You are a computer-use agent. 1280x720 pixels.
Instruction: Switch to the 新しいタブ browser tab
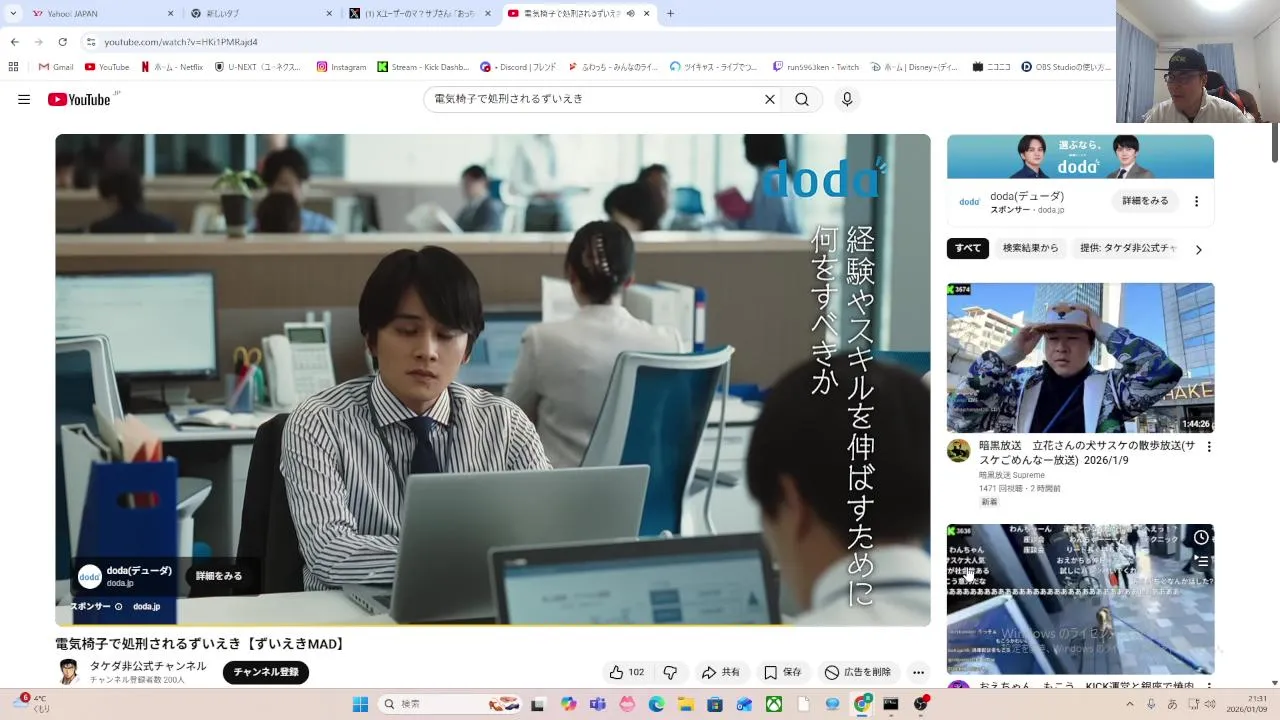coord(260,14)
